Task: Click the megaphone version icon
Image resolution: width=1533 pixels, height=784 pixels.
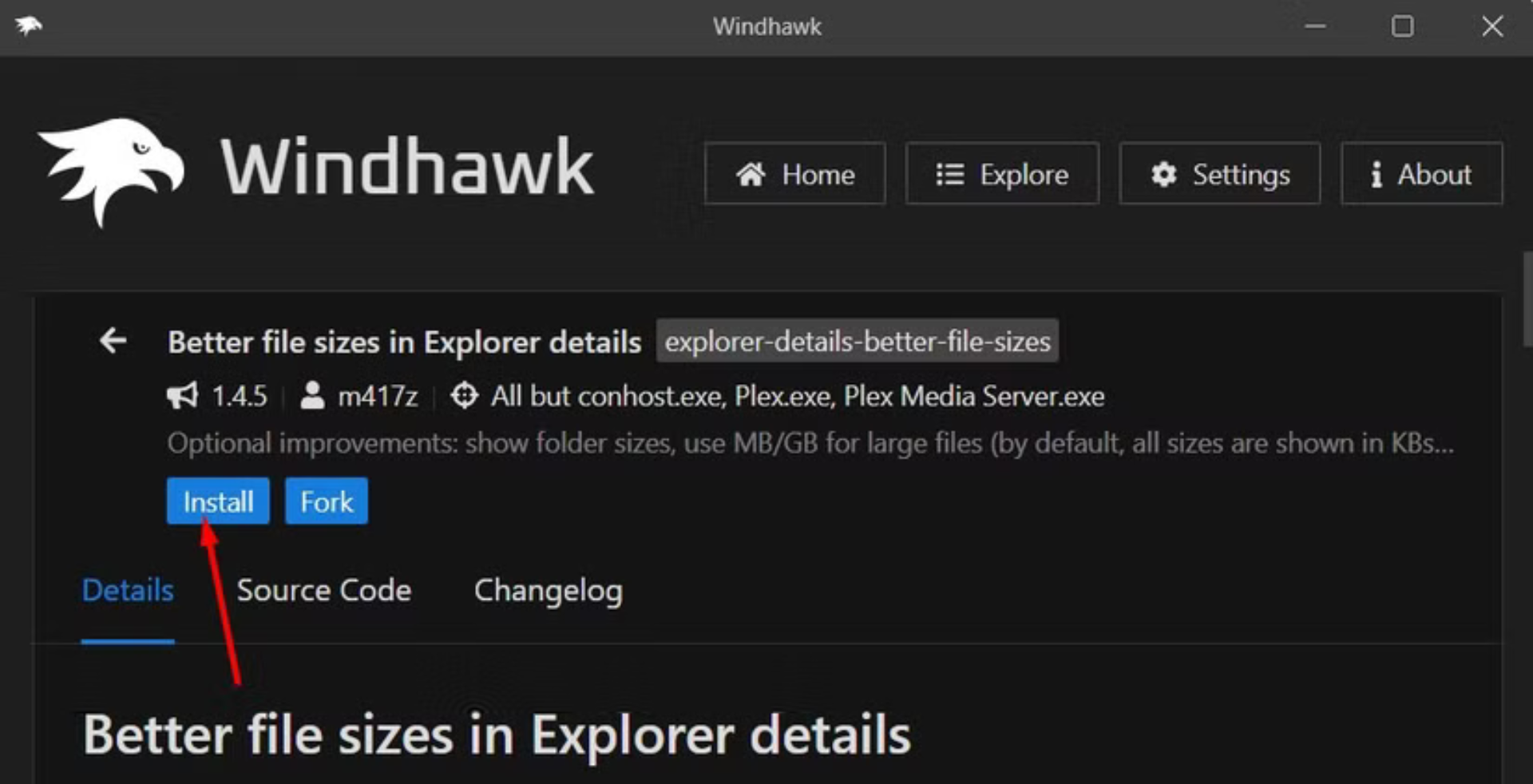Action: click(x=182, y=396)
